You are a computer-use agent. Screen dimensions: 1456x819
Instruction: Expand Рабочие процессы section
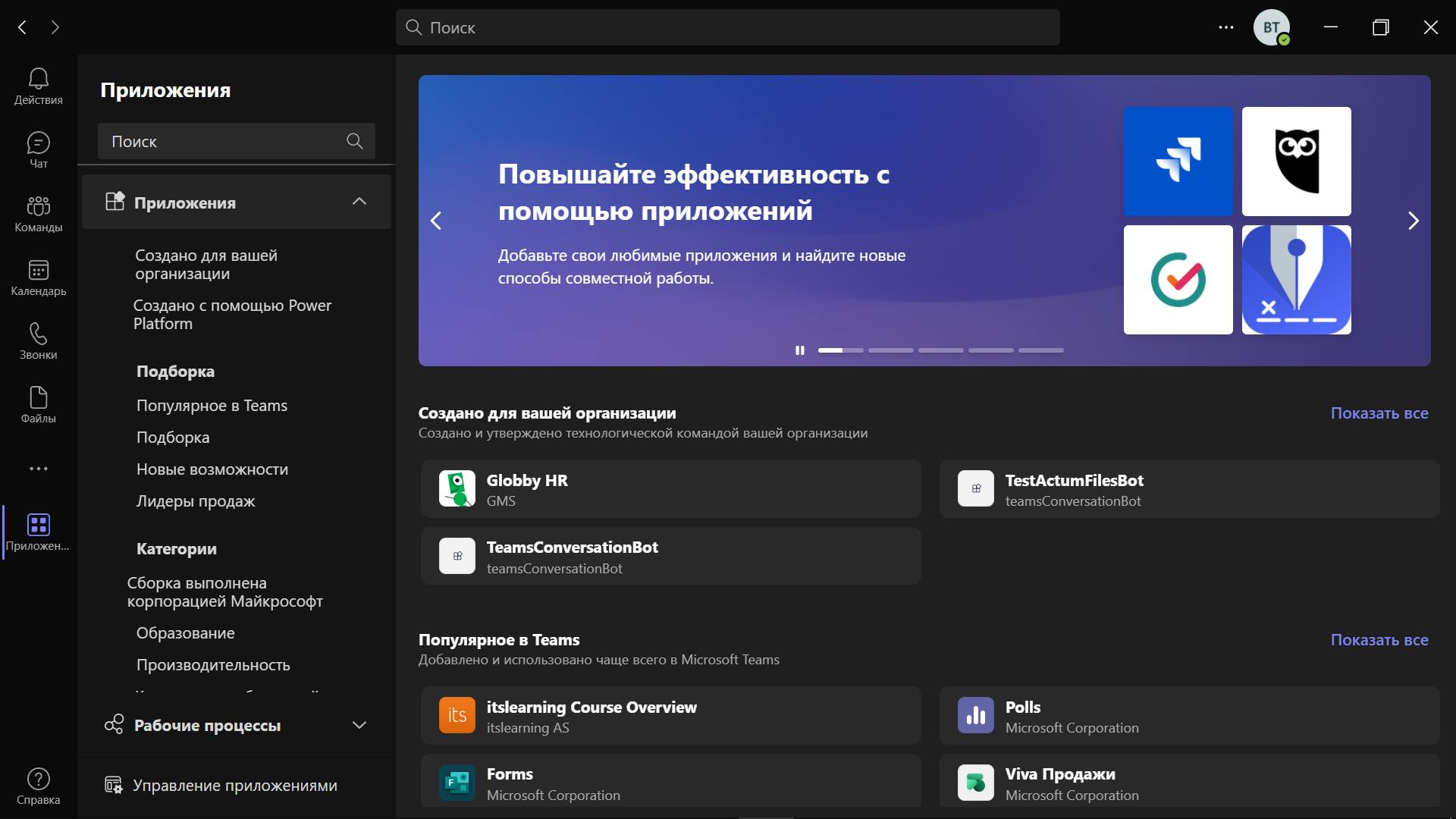coord(359,725)
